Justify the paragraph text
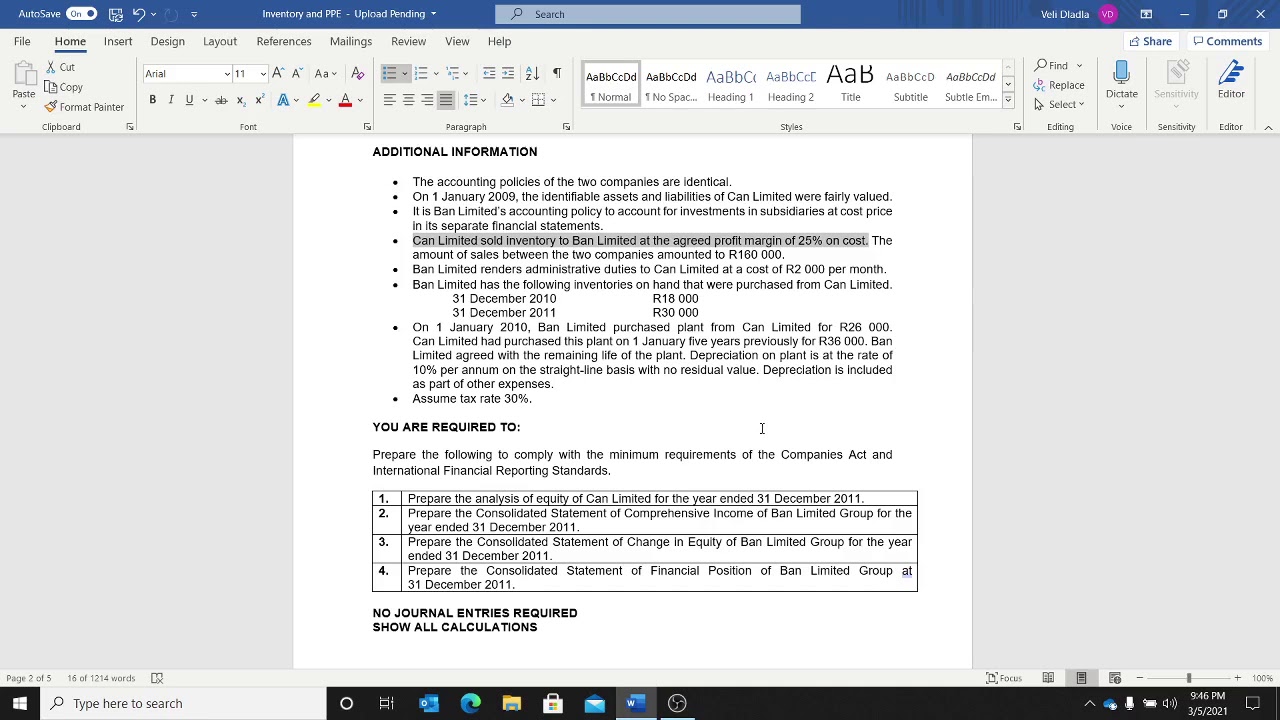 point(446,100)
